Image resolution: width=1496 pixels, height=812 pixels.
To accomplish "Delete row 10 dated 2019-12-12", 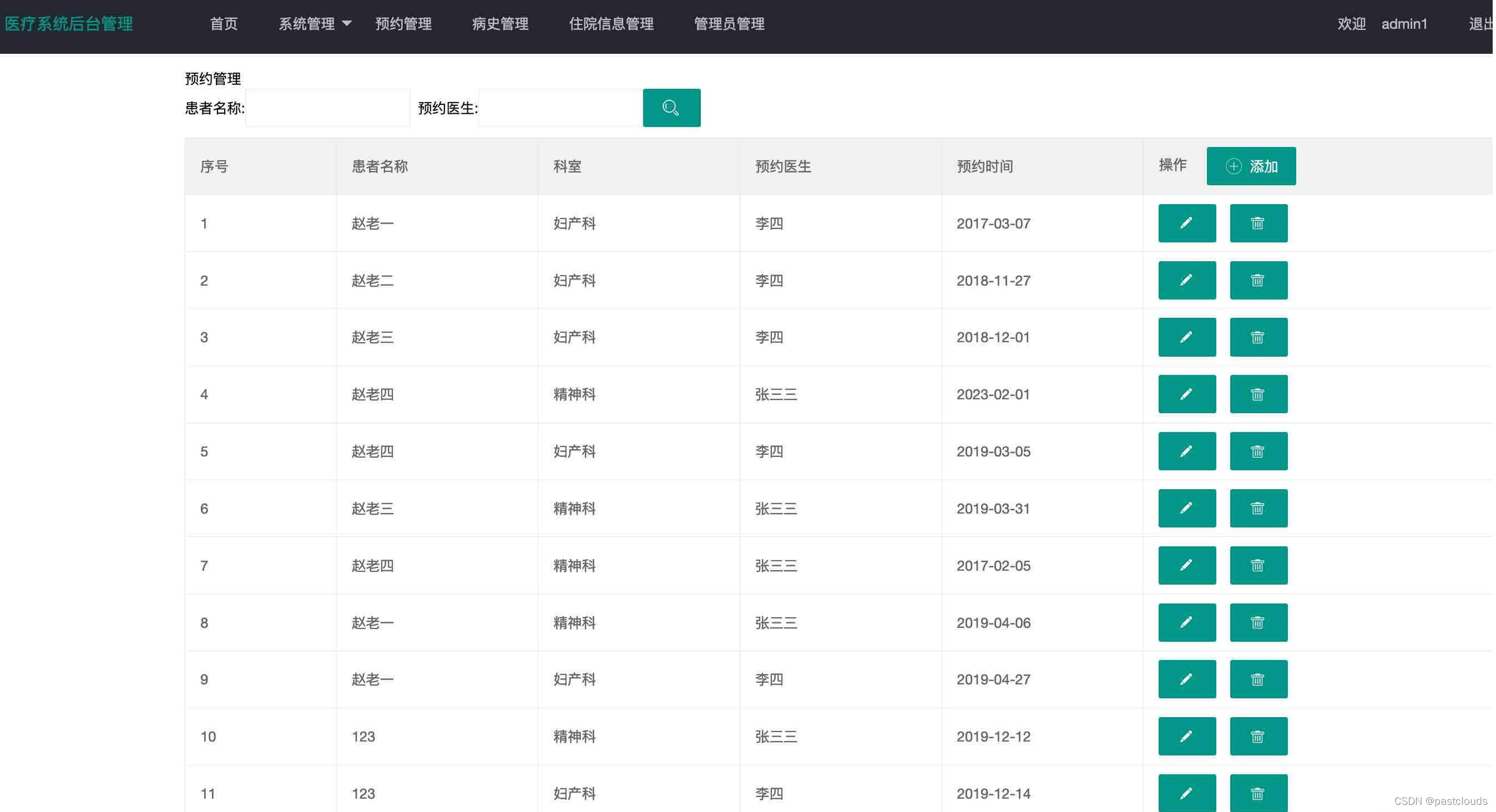I will tap(1258, 737).
